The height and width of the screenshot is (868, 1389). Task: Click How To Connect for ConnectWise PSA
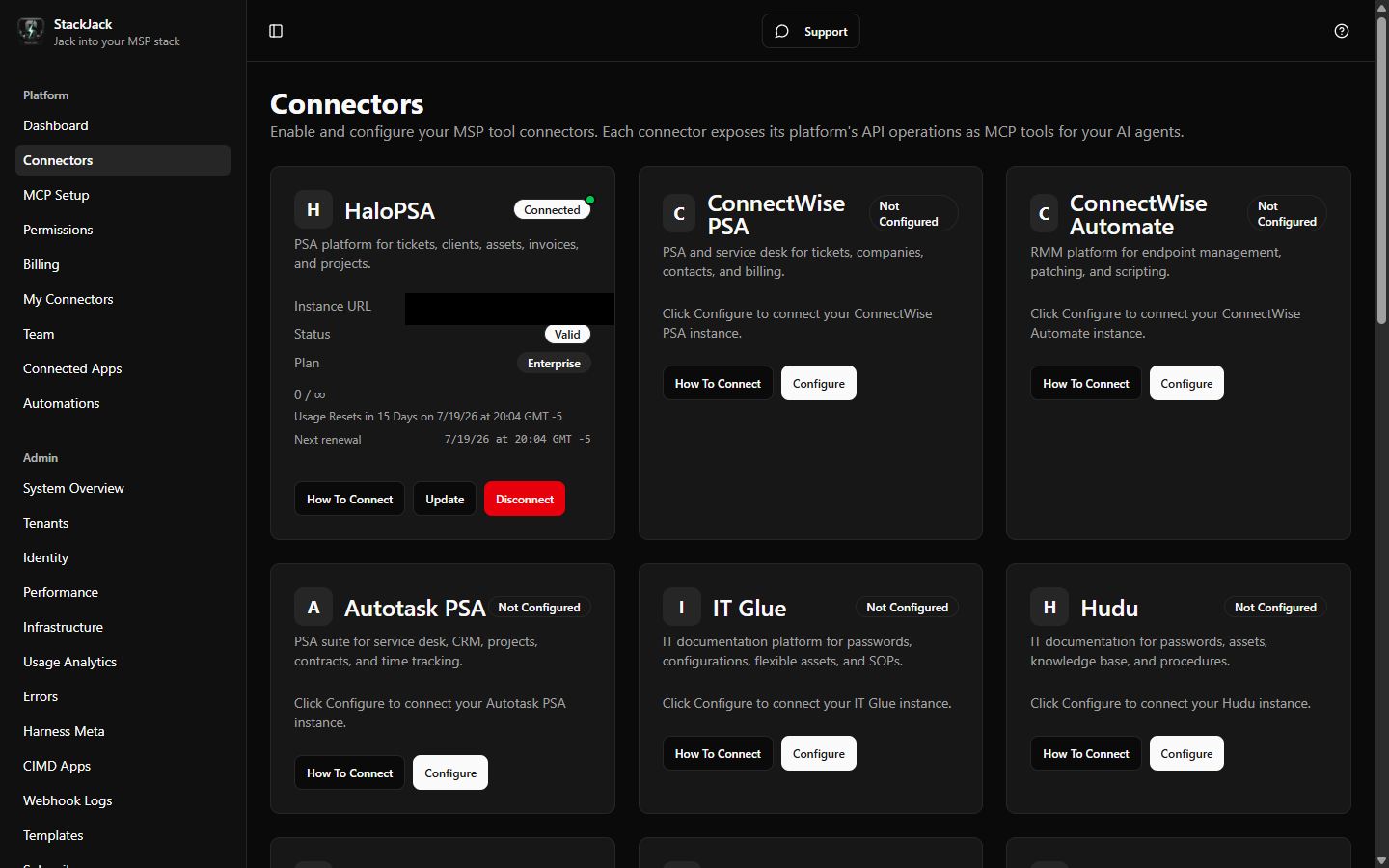[x=718, y=383]
